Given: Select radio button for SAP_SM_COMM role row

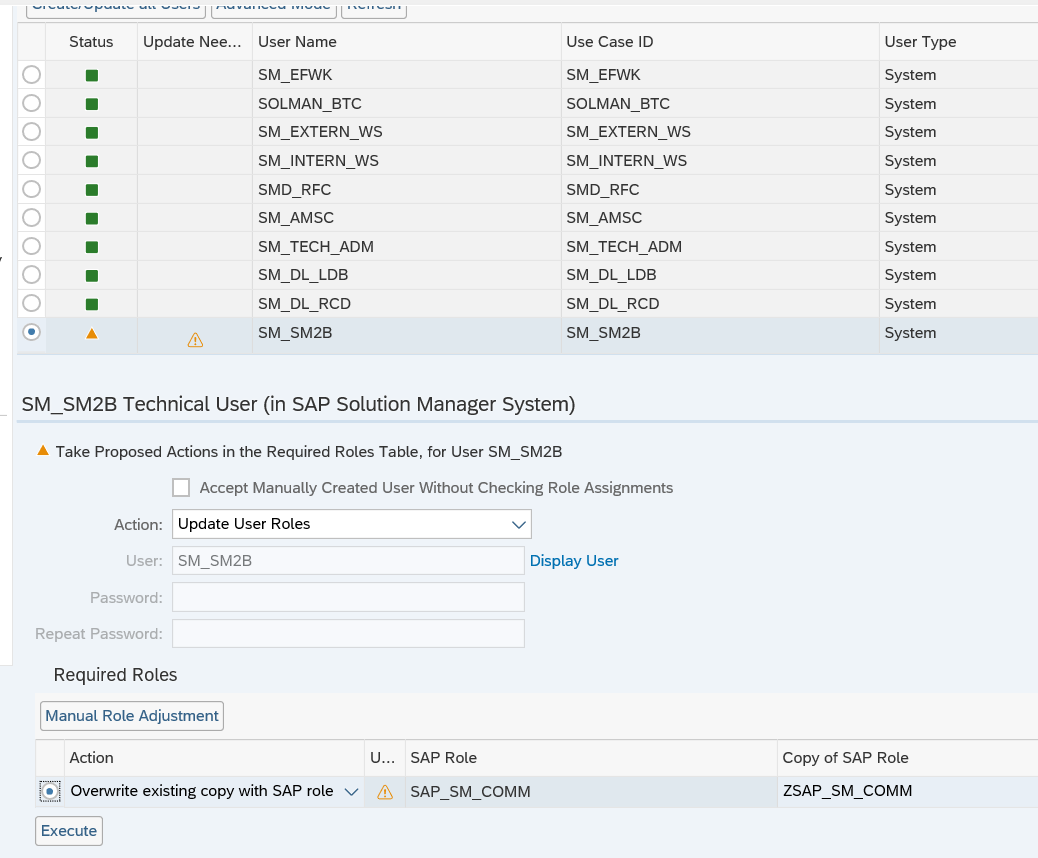Looking at the screenshot, I should click(50, 792).
